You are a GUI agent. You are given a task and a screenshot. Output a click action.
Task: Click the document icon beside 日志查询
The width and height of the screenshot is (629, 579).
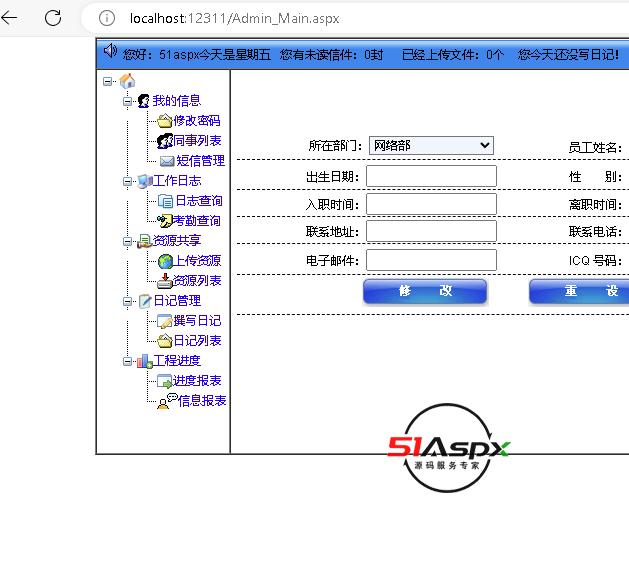pos(165,201)
